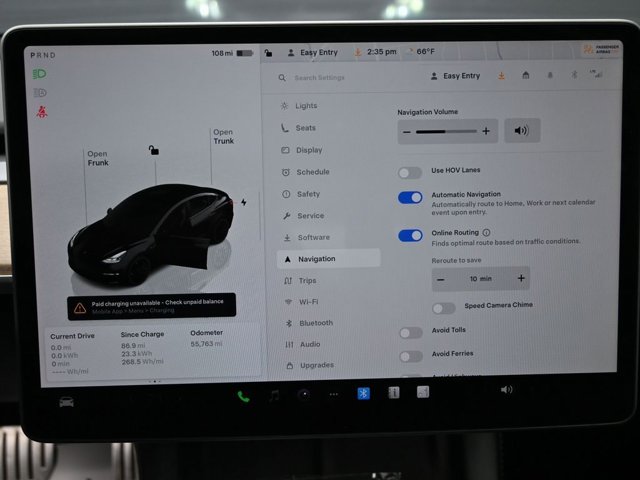
Task: Click the Navigation Volume slider track
Action: pyautogui.click(x=446, y=131)
